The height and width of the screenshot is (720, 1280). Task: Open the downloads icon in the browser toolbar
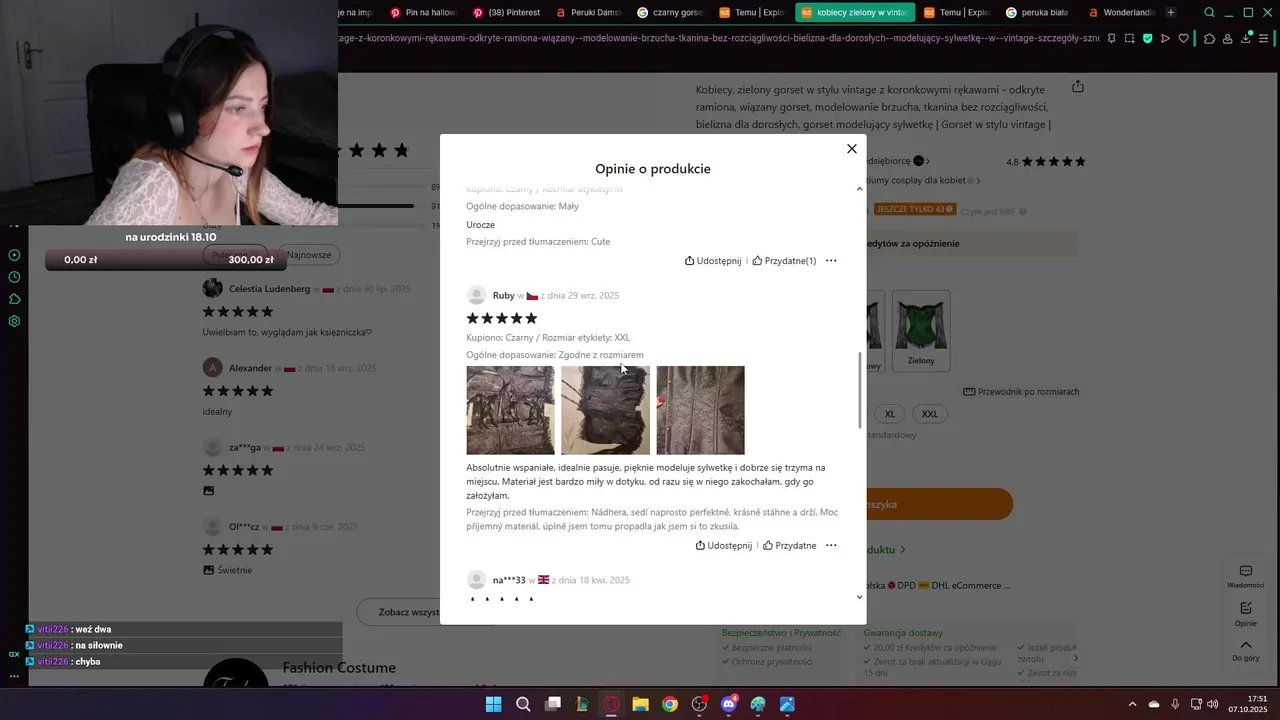(1246, 39)
